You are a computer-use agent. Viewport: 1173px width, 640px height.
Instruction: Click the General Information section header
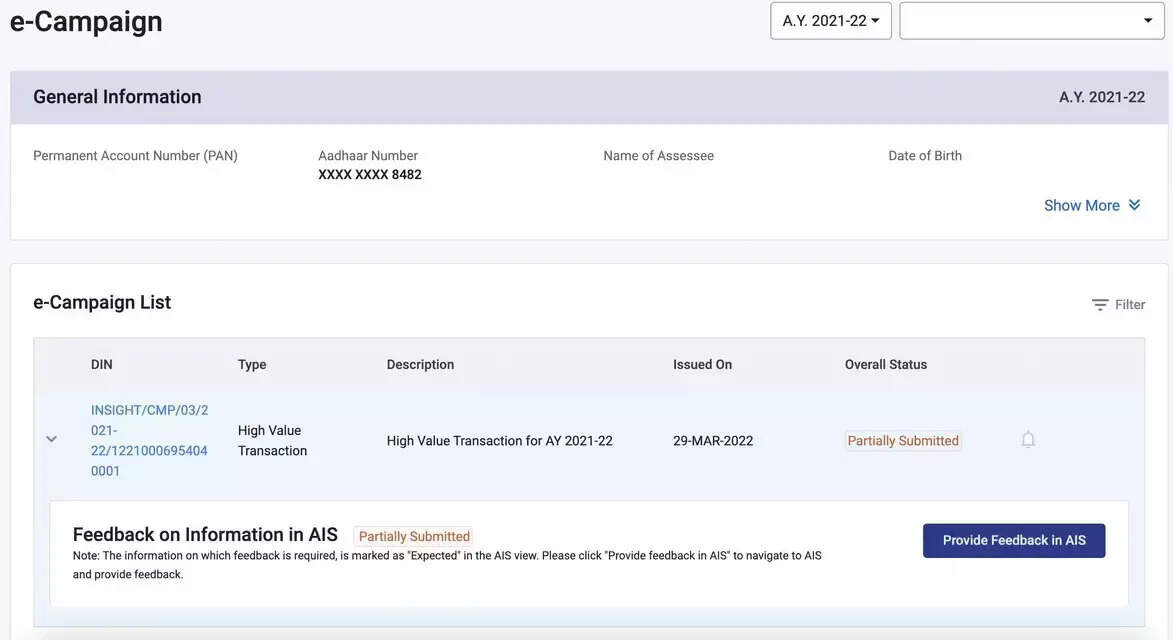pyautogui.click(x=117, y=97)
